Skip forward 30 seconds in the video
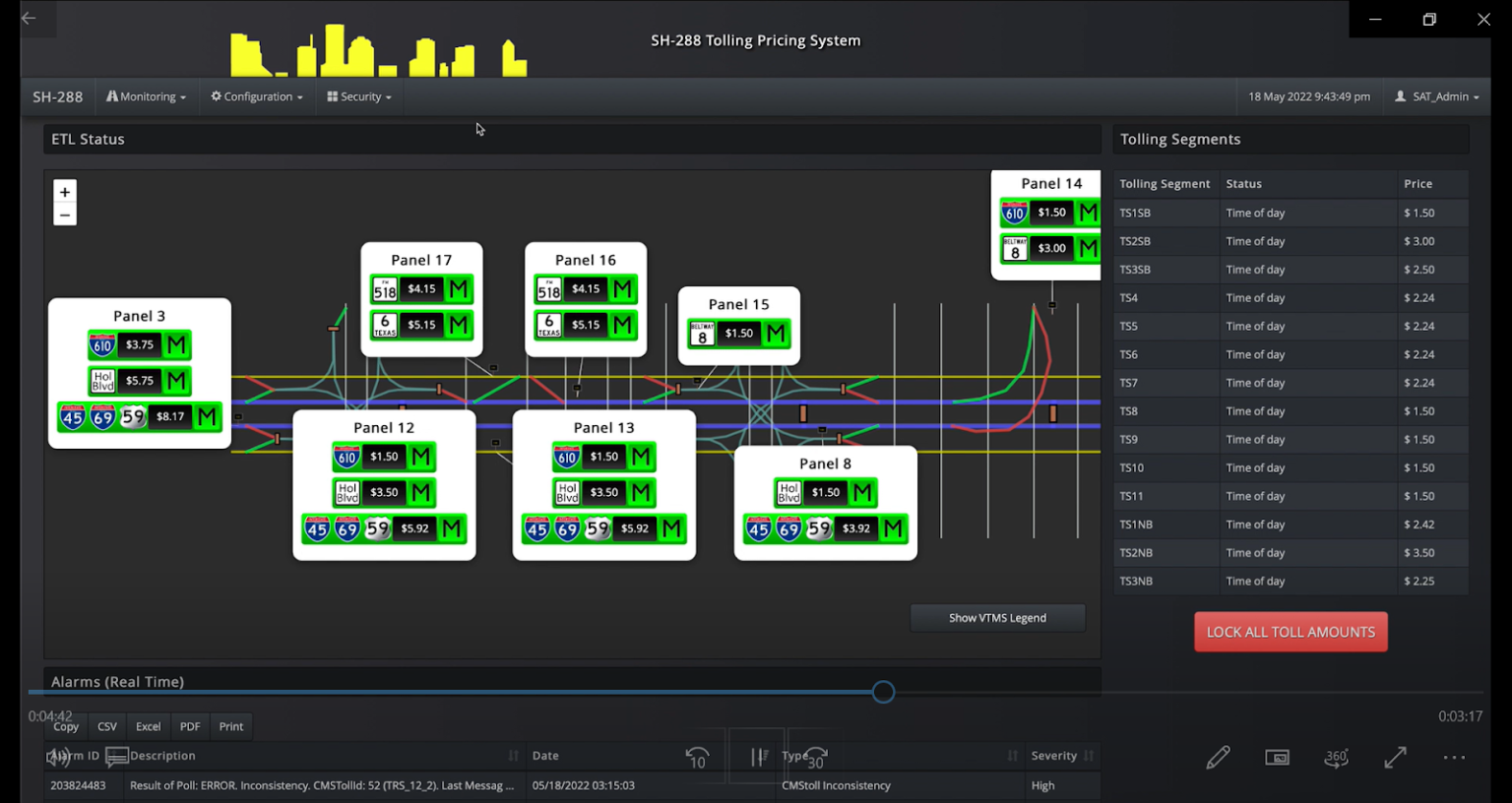Screen dimensions: 1512x803 pyautogui.click(x=816, y=757)
